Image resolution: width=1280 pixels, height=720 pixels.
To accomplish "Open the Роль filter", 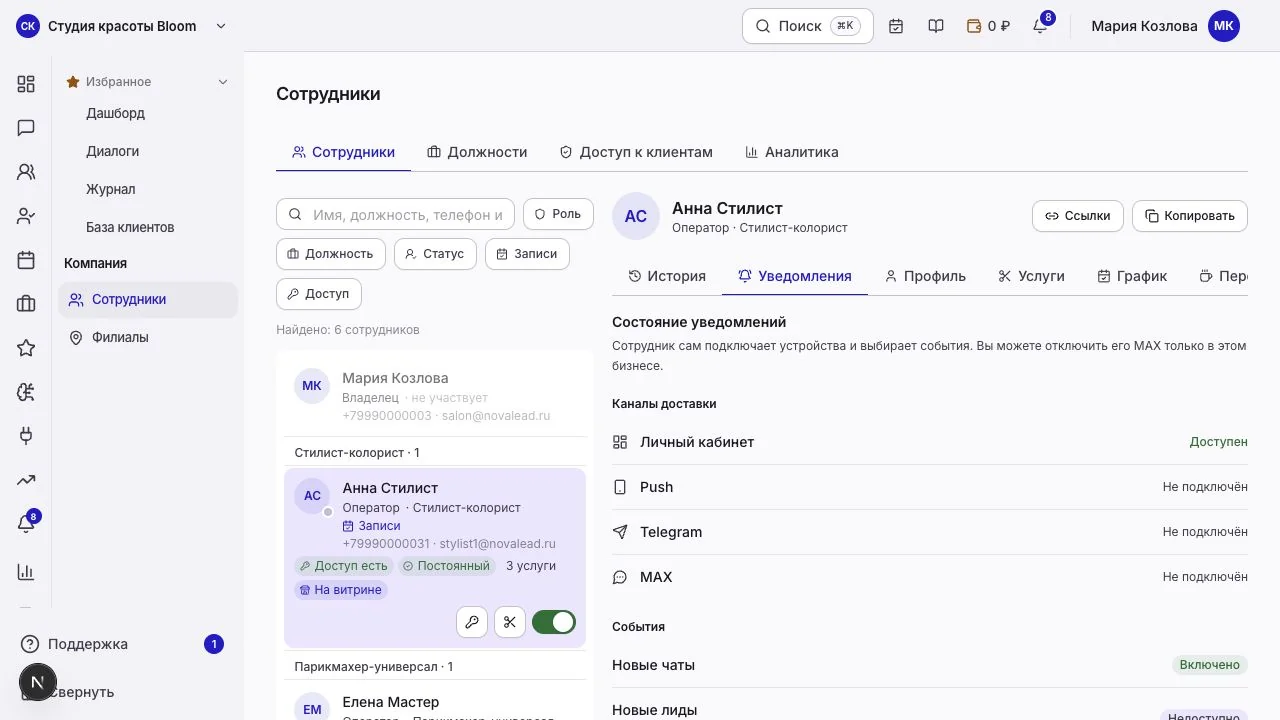I will coord(558,214).
